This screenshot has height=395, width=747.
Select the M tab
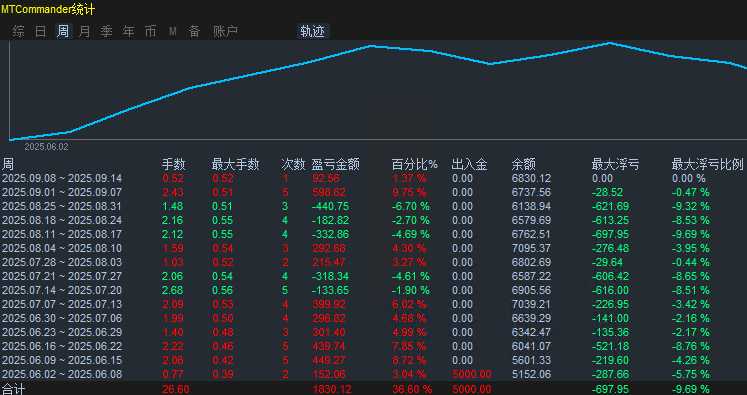[172, 32]
